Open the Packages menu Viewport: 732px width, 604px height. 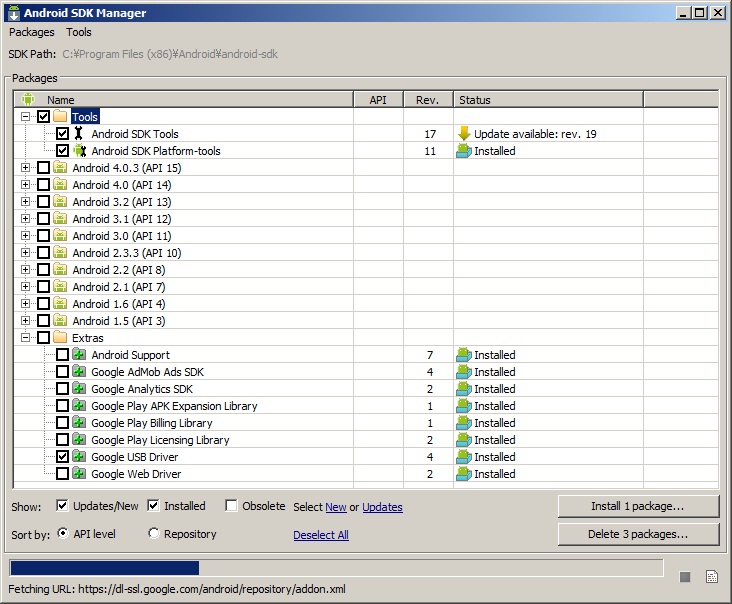coord(32,32)
